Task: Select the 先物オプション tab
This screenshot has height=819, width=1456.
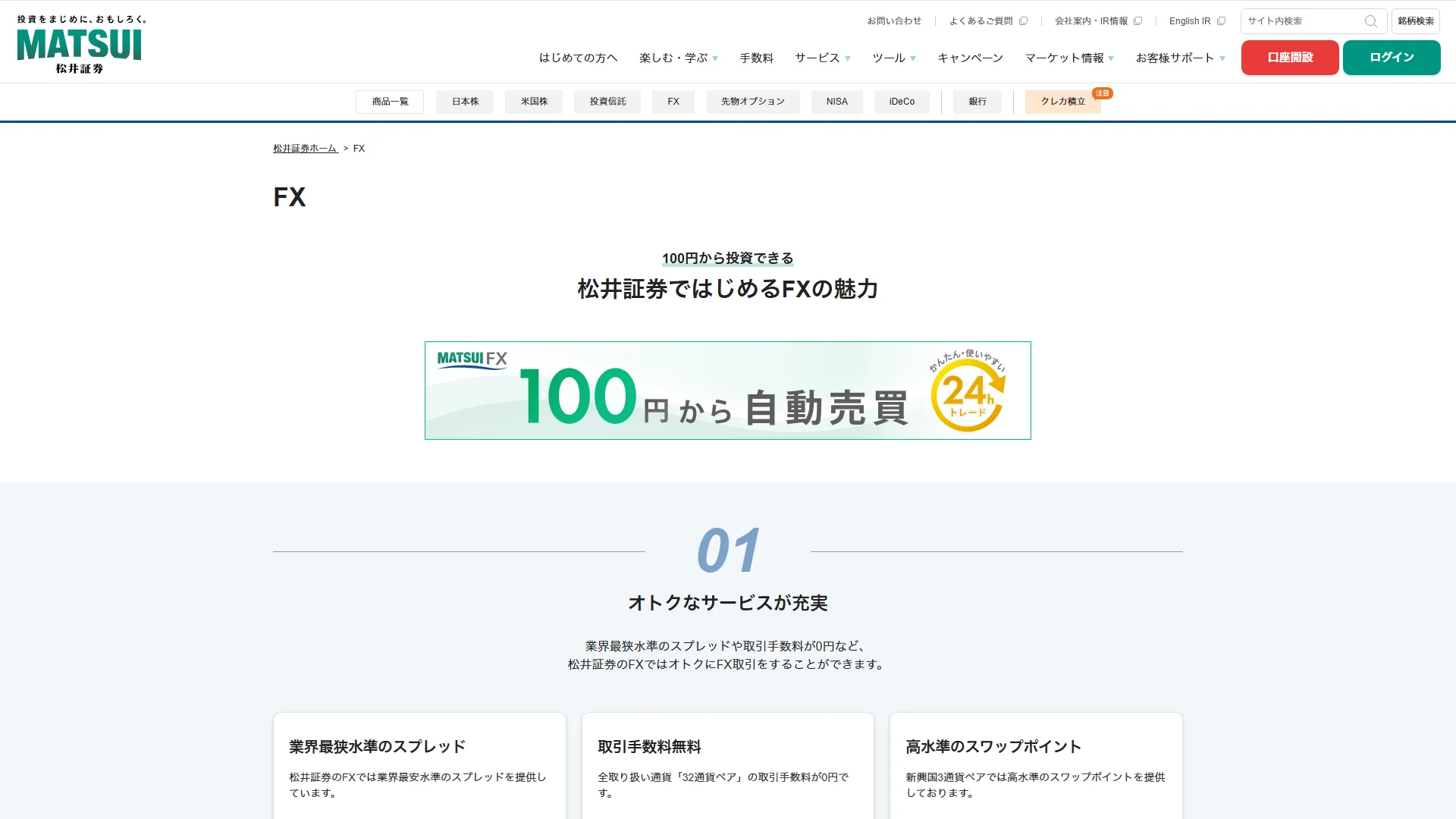Action: tap(753, 102)
